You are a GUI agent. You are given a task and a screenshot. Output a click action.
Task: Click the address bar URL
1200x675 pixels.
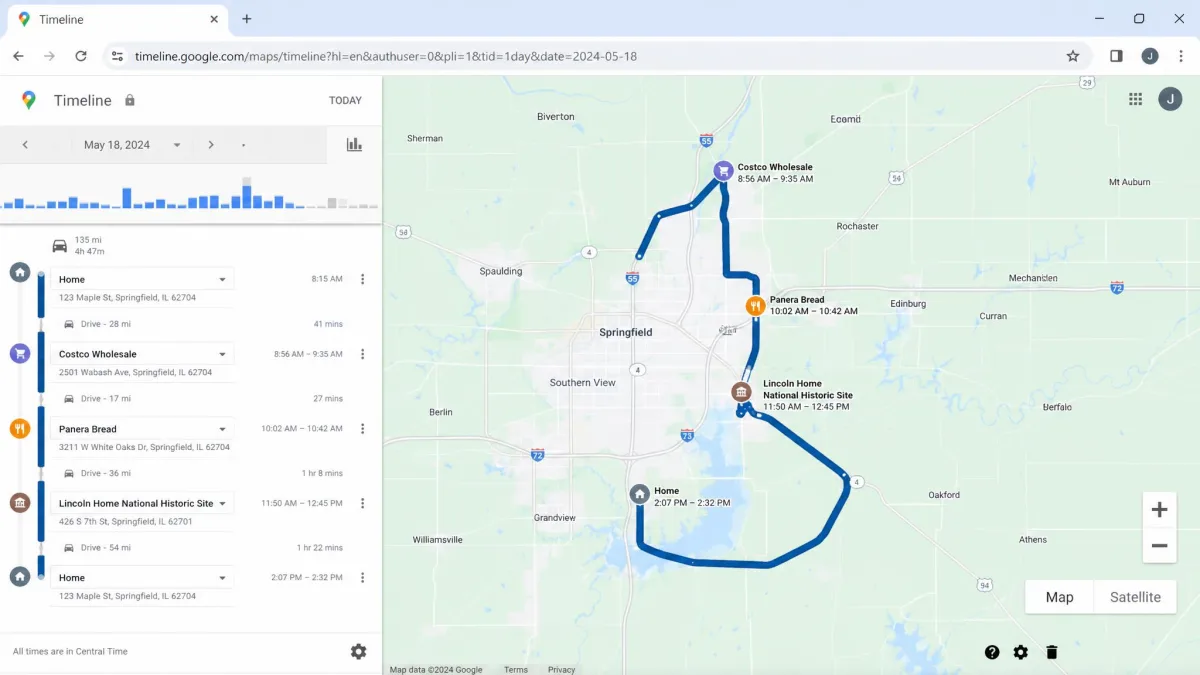click(x=386, y=56)
